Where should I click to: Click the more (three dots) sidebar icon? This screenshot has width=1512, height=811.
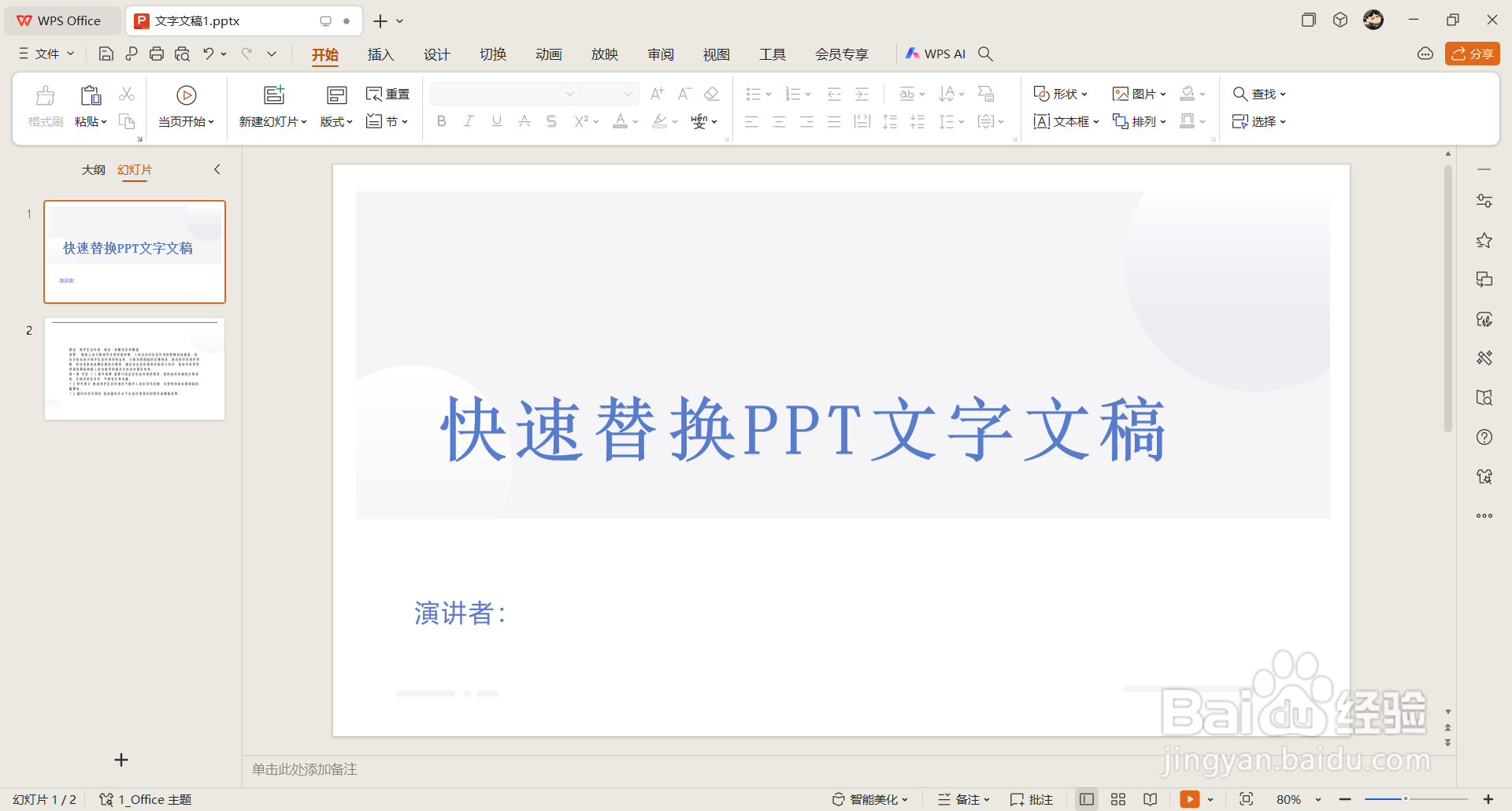[1484, 516]
